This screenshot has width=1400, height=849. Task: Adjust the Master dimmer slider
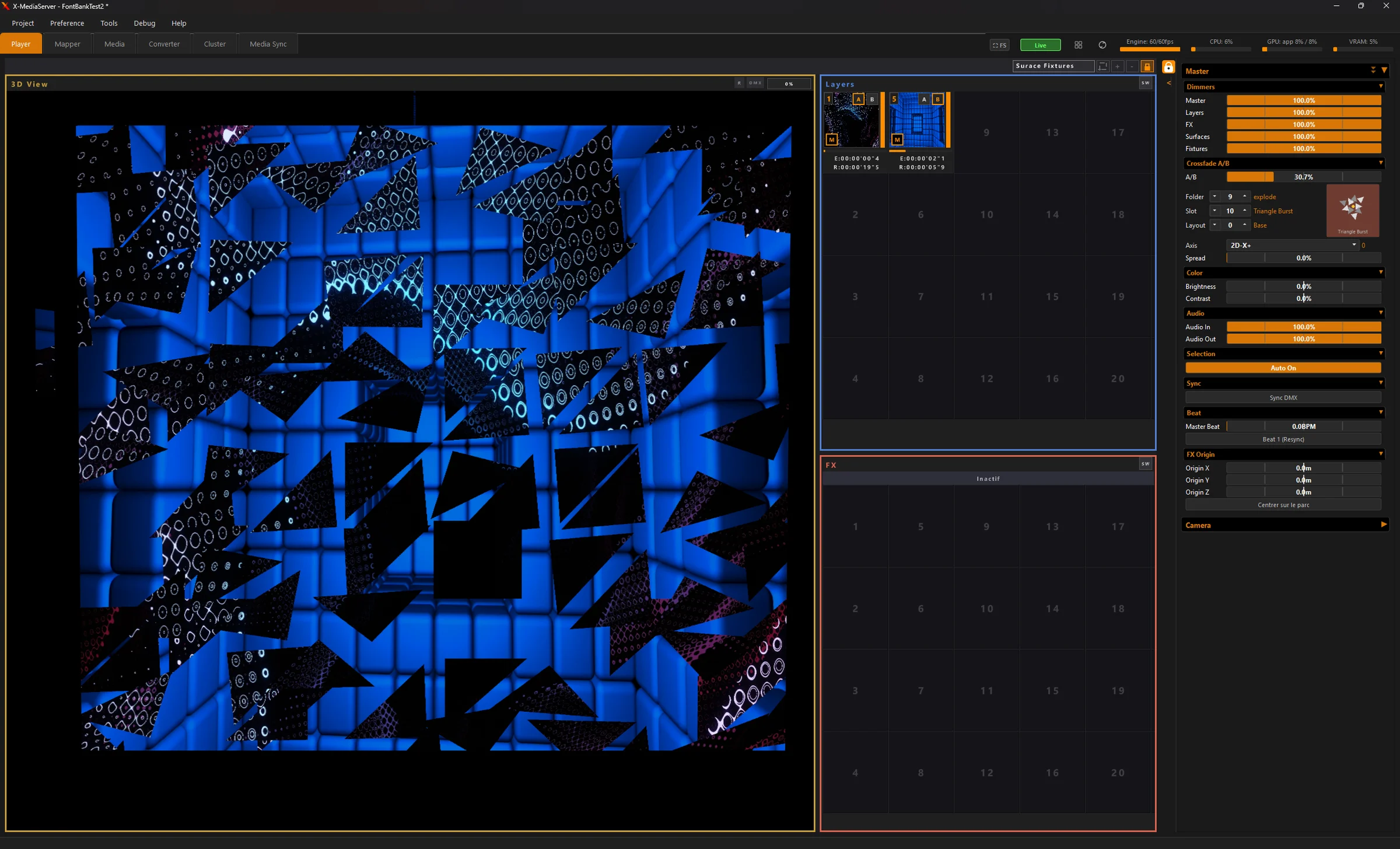coord(1304,100)
